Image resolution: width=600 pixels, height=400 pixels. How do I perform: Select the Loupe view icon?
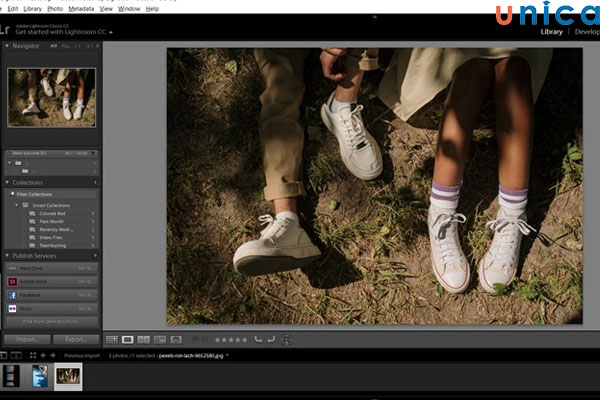(x=128, y=340)
